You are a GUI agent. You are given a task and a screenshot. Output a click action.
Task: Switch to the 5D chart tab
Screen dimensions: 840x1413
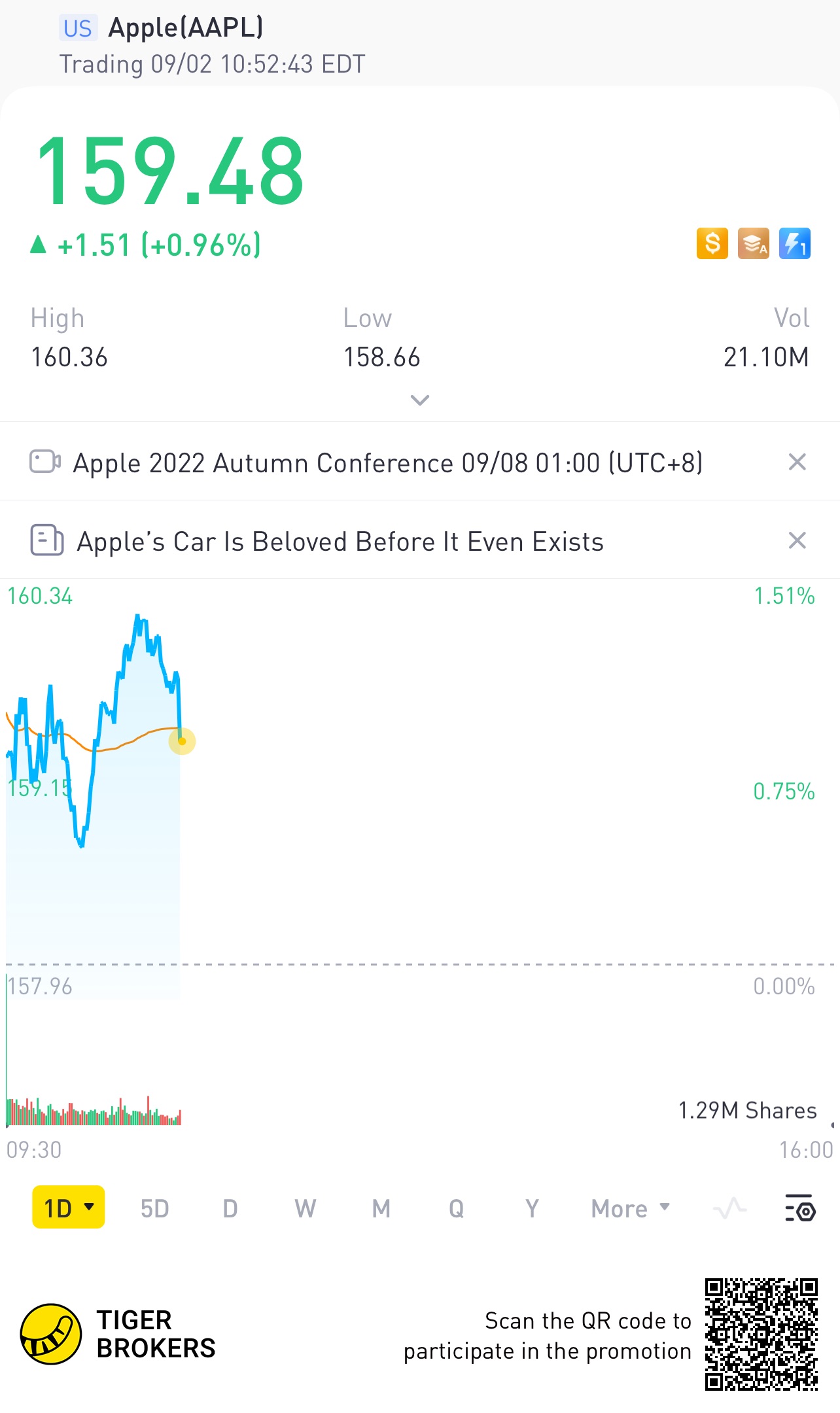(155, 1208)
